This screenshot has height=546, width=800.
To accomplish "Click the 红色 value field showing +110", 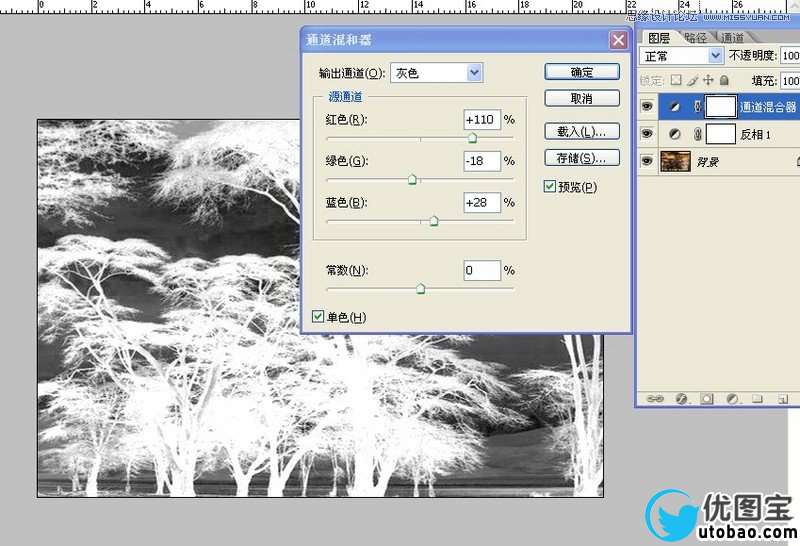I will click(482, 120).
